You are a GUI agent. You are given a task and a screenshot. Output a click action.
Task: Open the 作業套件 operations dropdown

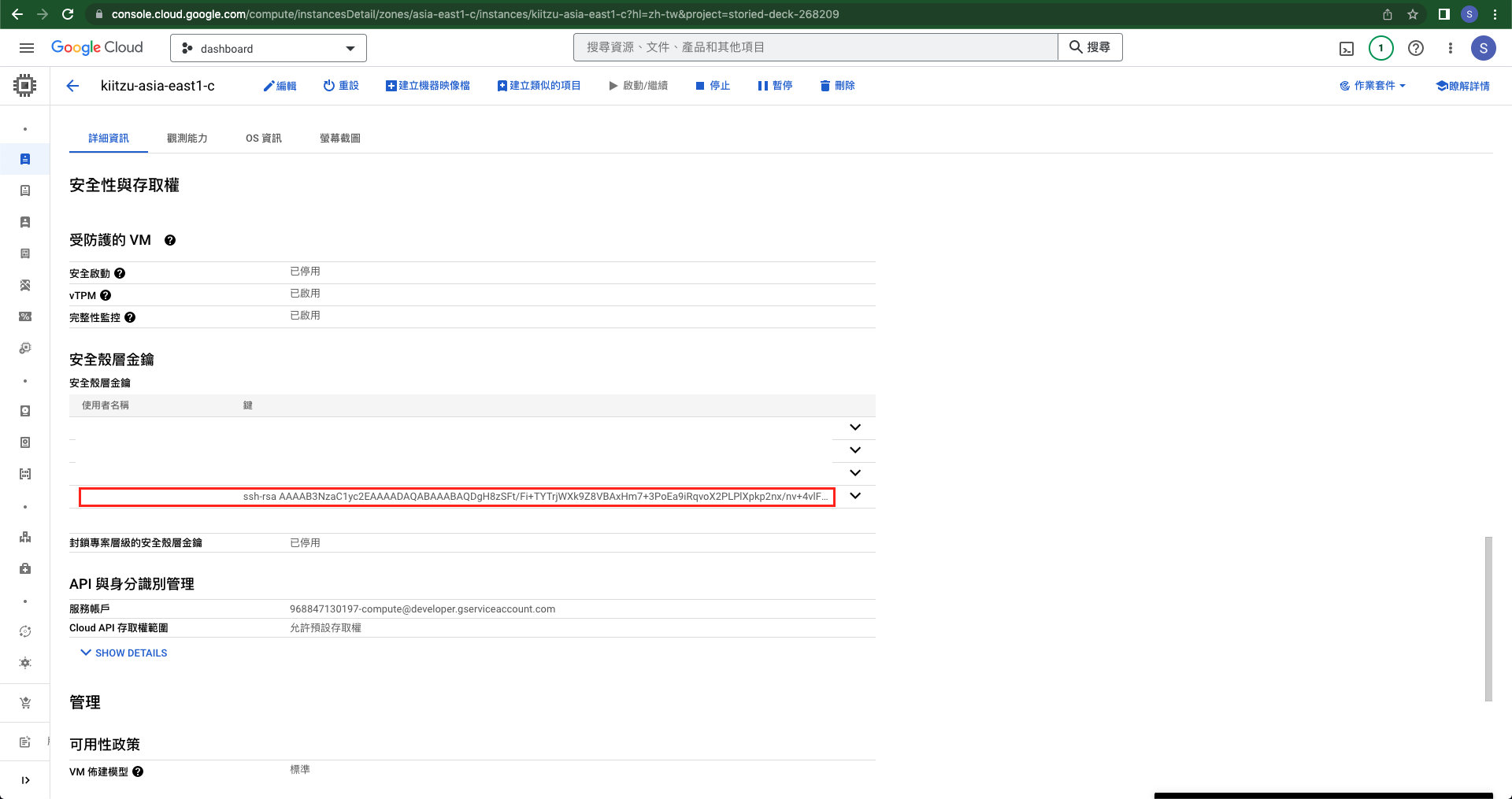click(x=1373, y=86)
